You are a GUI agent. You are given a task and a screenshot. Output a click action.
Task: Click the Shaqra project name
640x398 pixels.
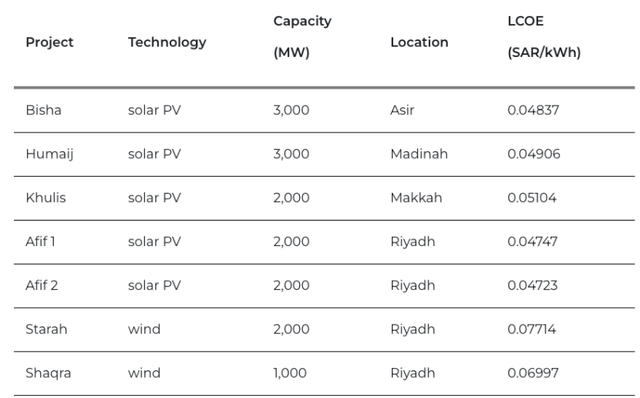[x=48, y=374]
